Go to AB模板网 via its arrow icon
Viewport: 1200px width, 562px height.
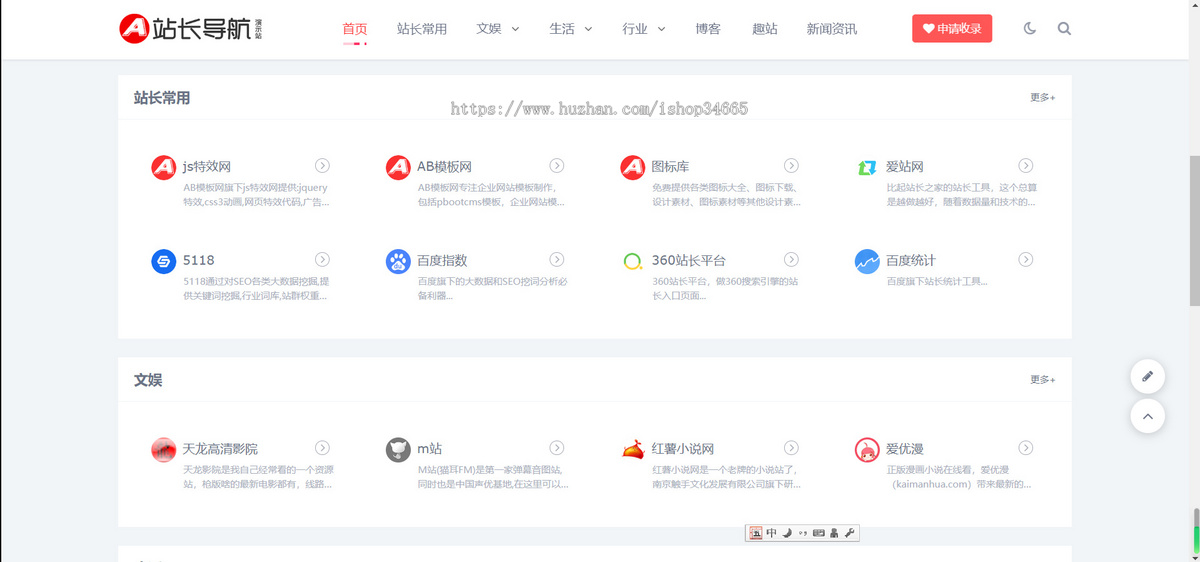click(557, 165)
